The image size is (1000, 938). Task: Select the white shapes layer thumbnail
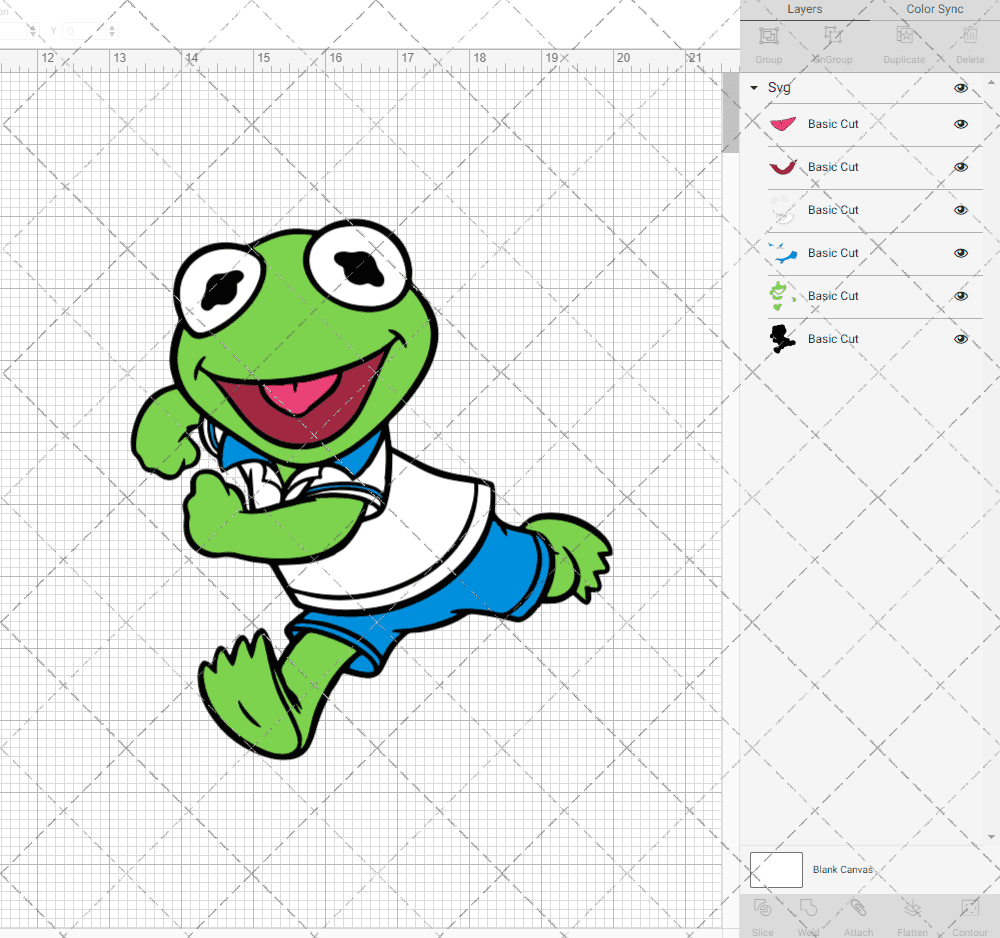coord(783,210)
